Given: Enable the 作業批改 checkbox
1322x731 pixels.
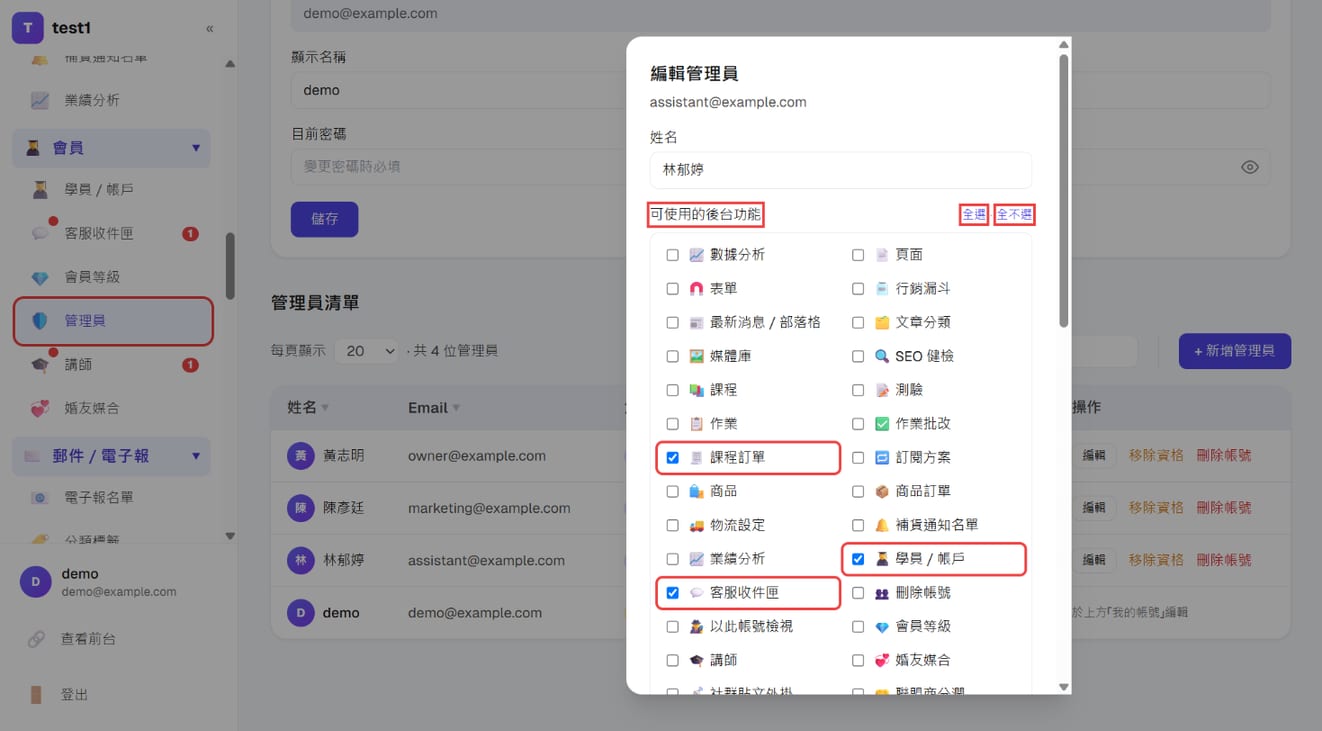Looking at the screenshot, I should (x=858, y=424).
